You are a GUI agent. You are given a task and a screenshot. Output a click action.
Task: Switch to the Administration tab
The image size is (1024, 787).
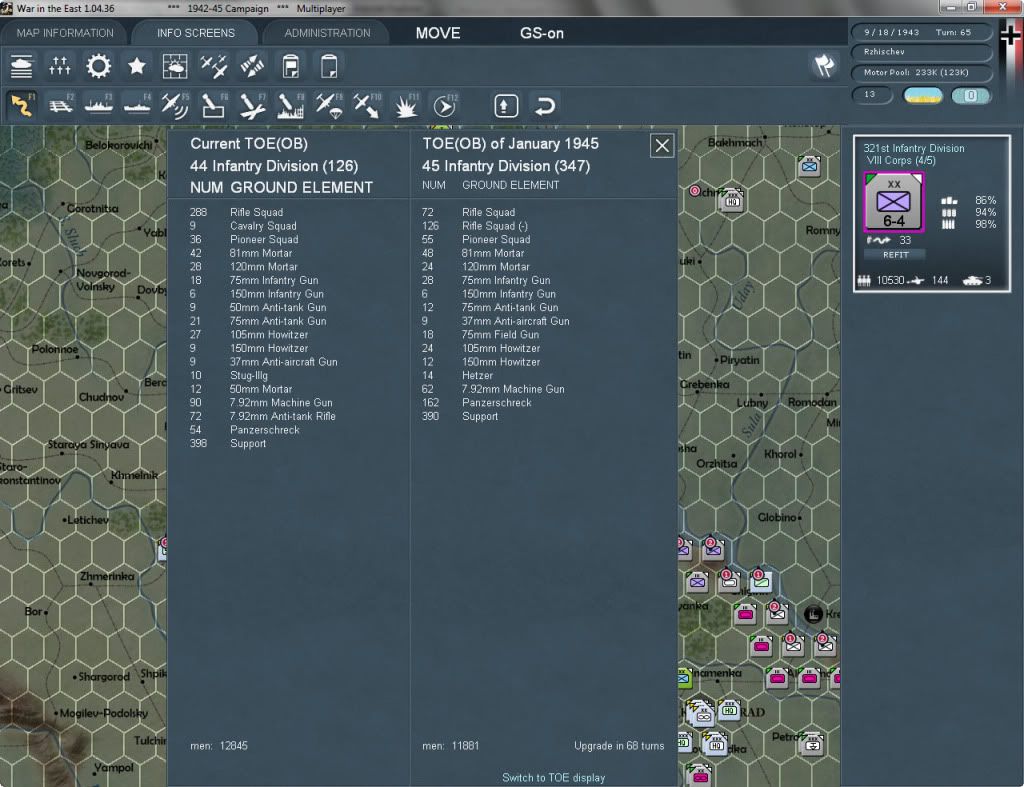pyautogui.click(x=327, y=33)
